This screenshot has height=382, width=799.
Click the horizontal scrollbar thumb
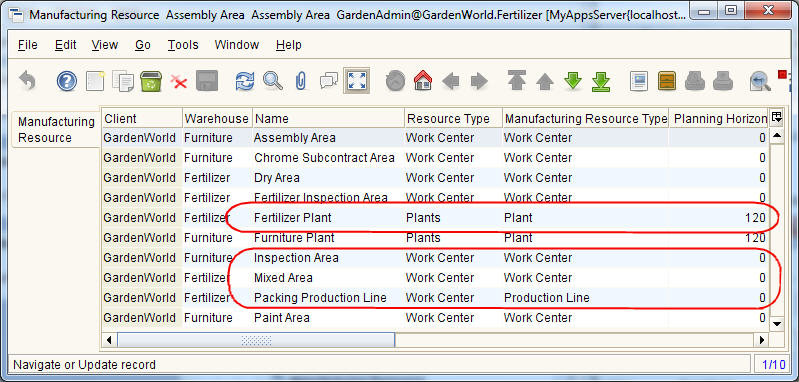(x=256, y=340)
